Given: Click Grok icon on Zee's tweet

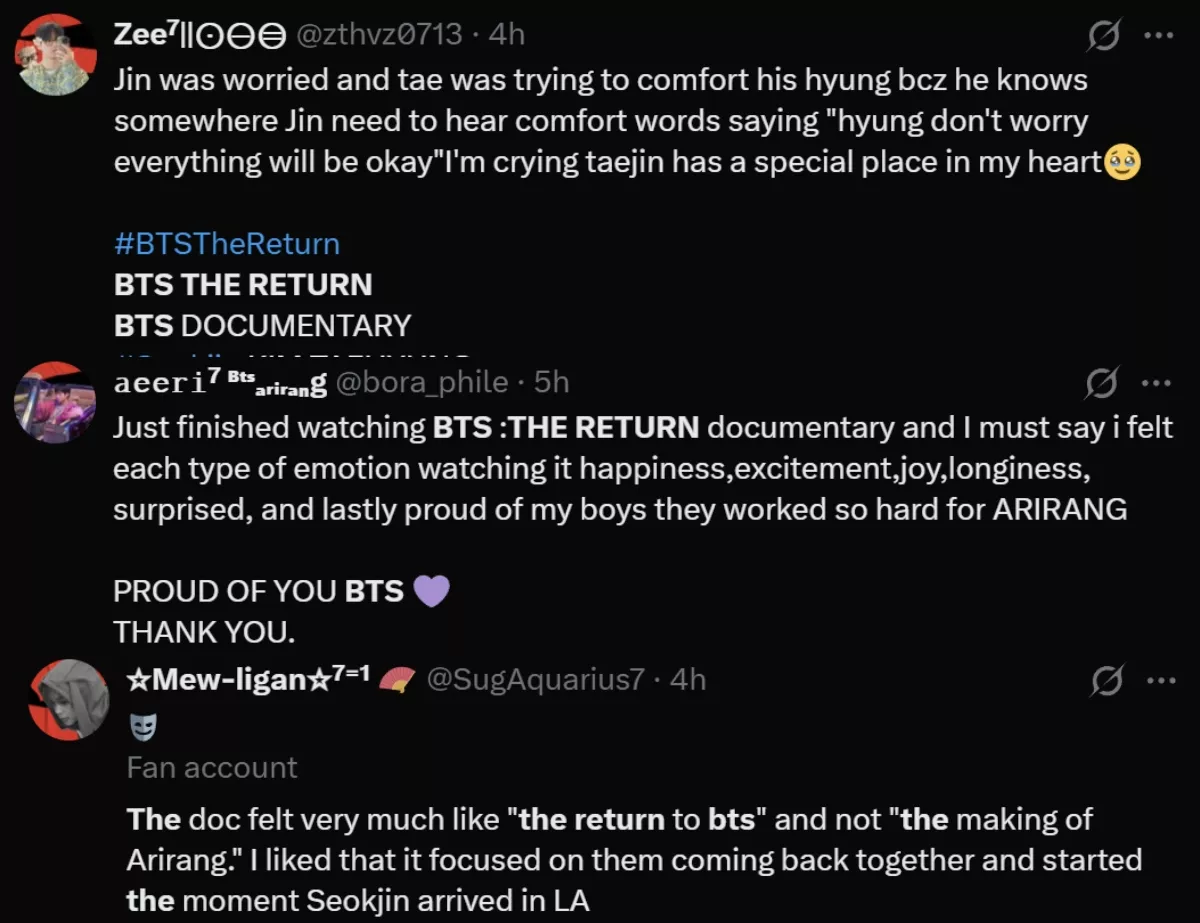Looking at the screenshot, I should (x=1104, y=37).
